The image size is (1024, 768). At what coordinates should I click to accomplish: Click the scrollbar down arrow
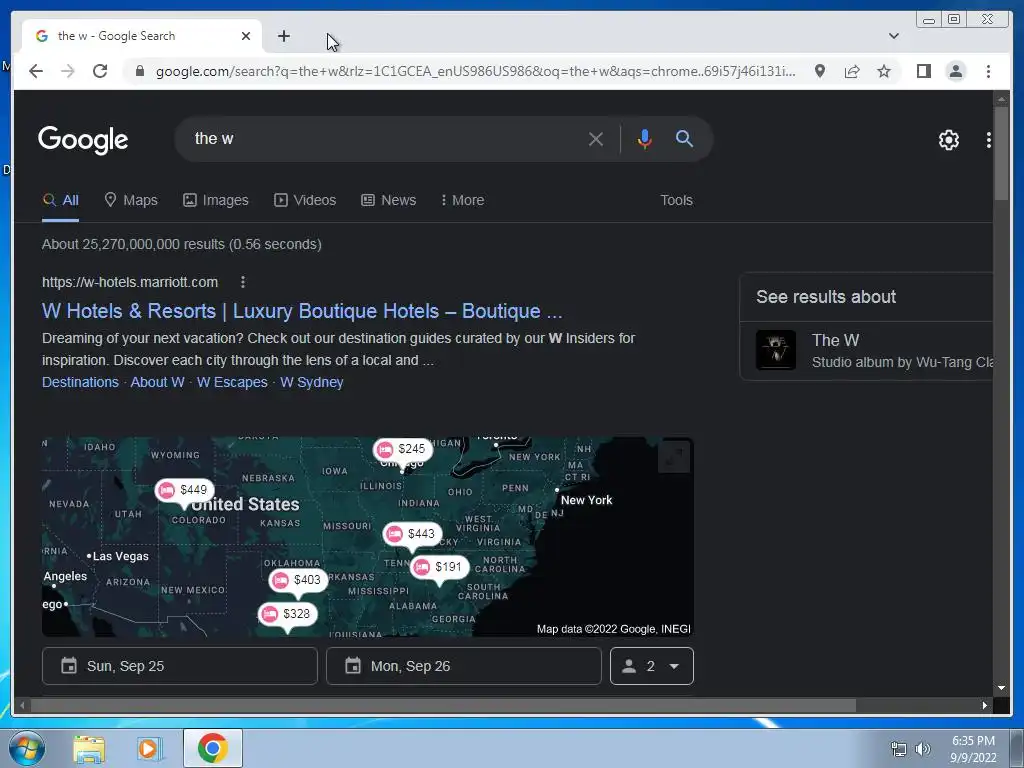click(1001, 688)
